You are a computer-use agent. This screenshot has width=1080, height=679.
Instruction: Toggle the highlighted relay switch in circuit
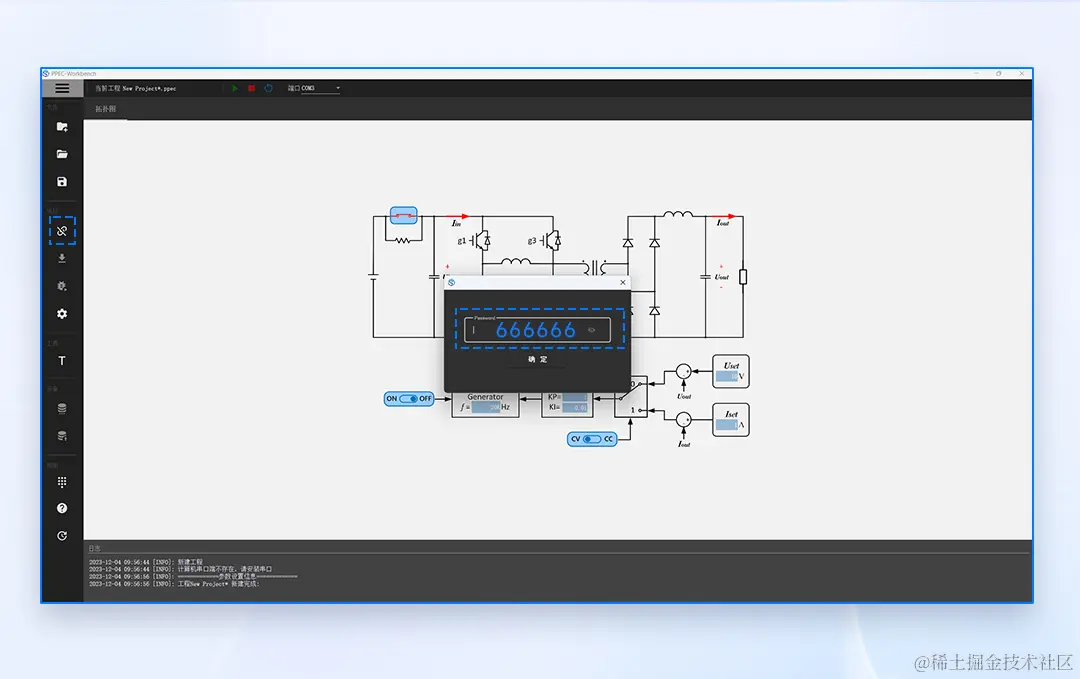[x=404, y=216]
